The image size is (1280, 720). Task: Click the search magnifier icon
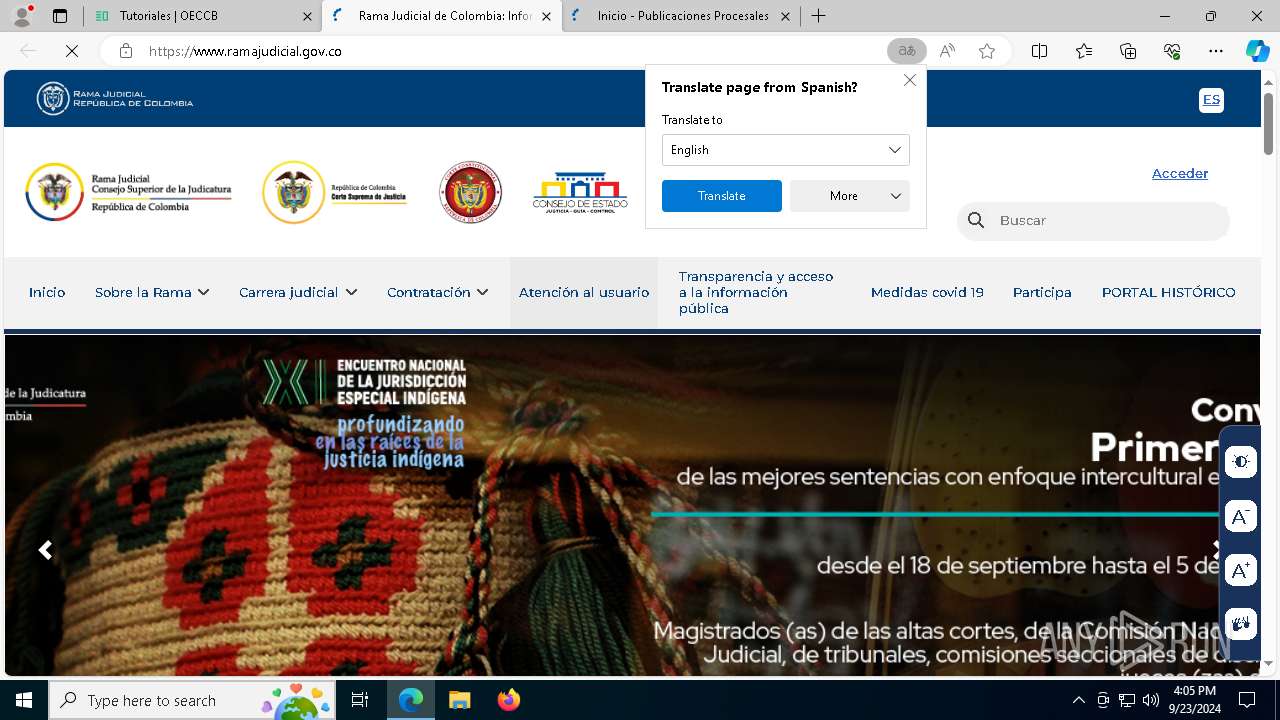tap(976, 220)
